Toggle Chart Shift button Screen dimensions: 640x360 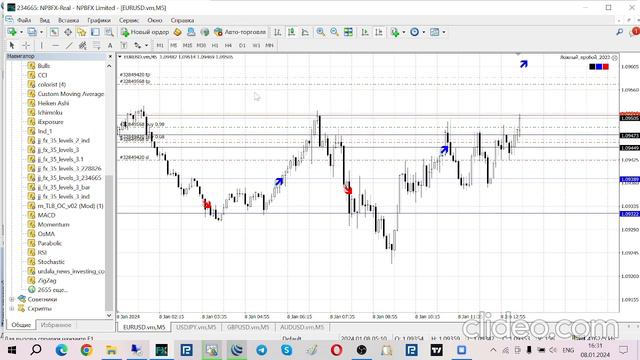coord(379,32)
